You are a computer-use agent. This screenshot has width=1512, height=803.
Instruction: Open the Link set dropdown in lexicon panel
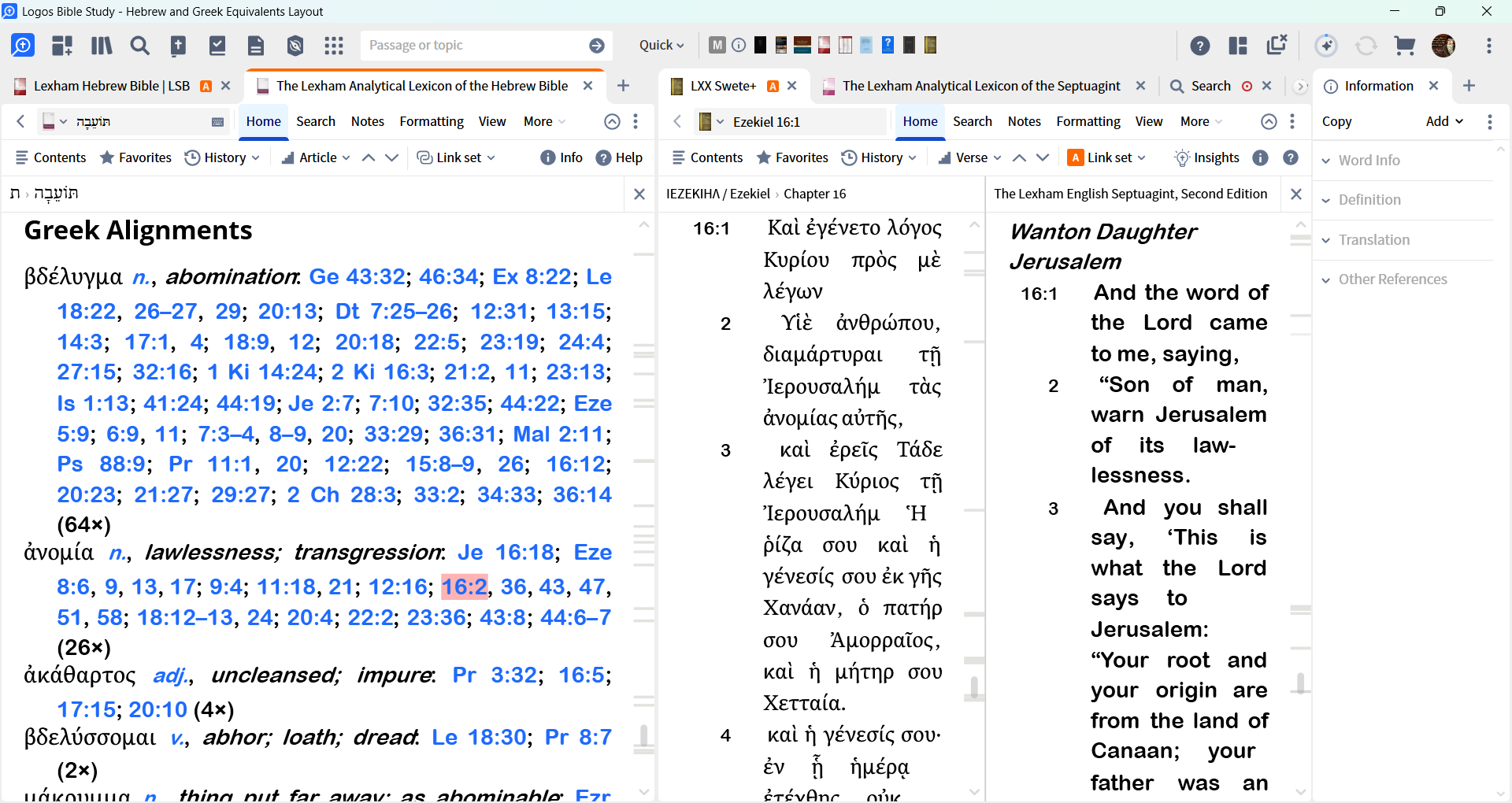(x=456, y=157)
